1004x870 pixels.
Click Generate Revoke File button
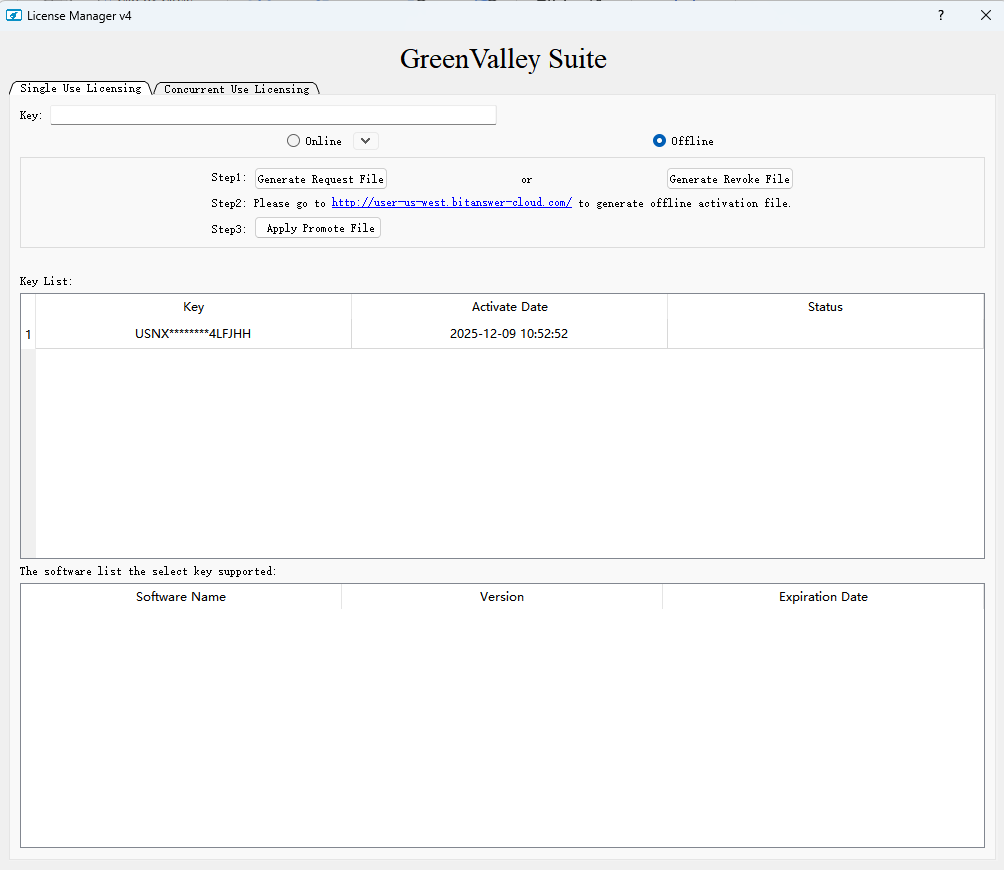(x=729, y=179)
